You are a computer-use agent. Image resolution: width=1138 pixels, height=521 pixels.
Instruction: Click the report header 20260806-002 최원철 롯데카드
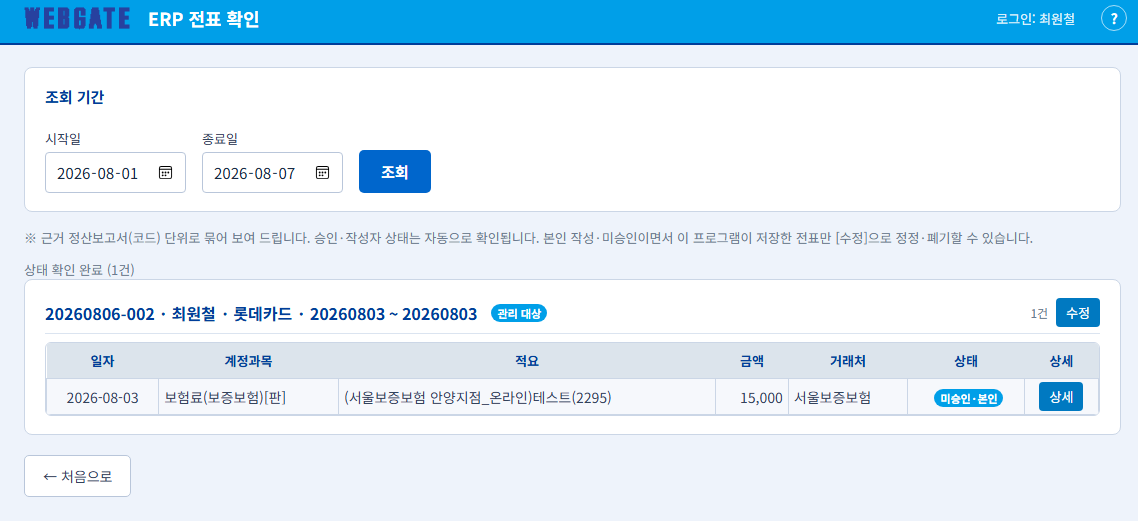click(261, 314)
